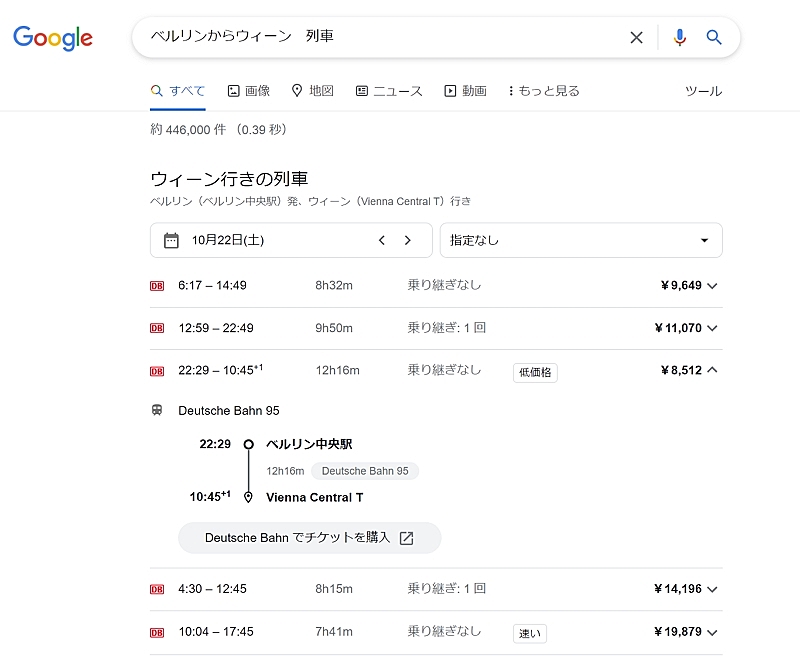Expand the 12:59 – 22:49 train row
This screenshot has height=665, width=800.
(x=436, y=328)
